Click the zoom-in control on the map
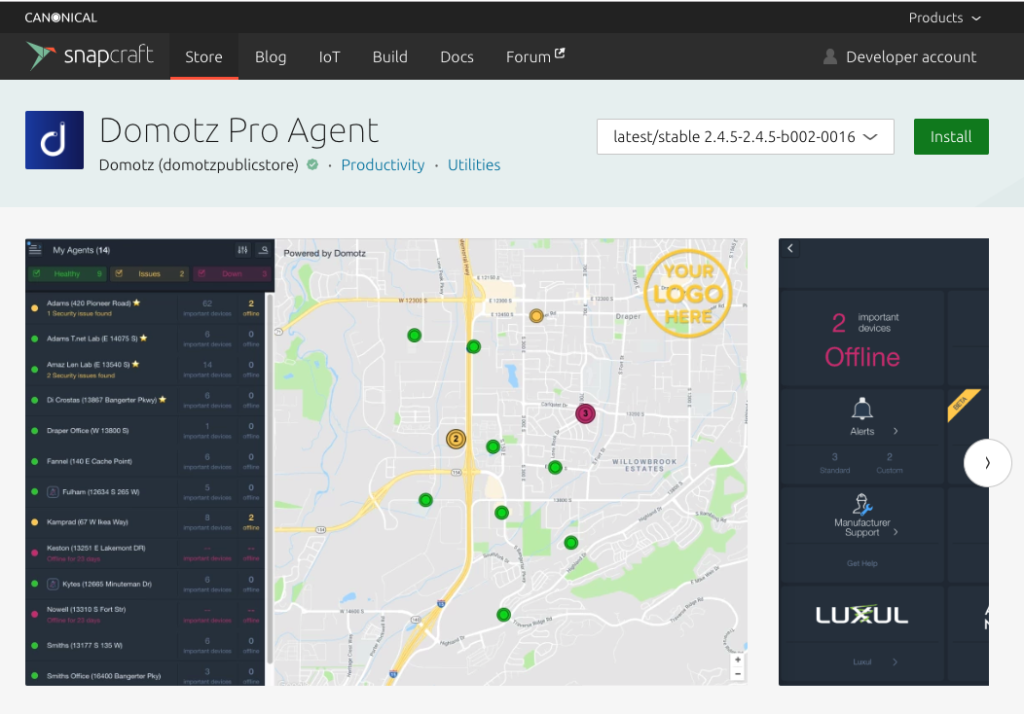Viewport: 1024px width, 714px height. pyautogui.click(x=738, y=660)
